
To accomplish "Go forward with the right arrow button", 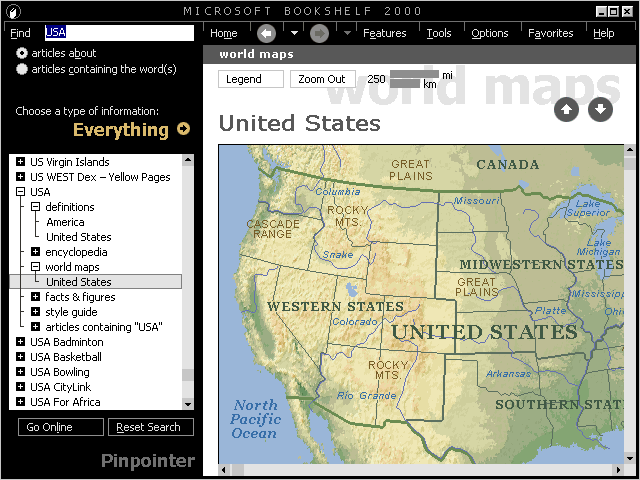I will [319, 33].
